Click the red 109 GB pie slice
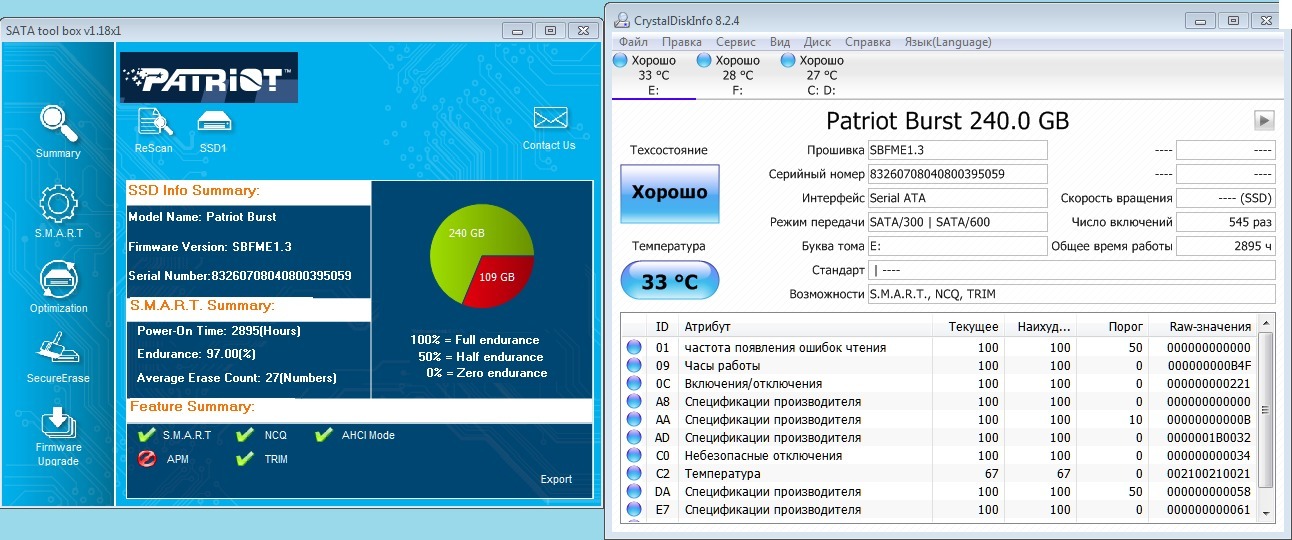The width and height of the screenshot is (1292, 540). click(x=500, y=278)
